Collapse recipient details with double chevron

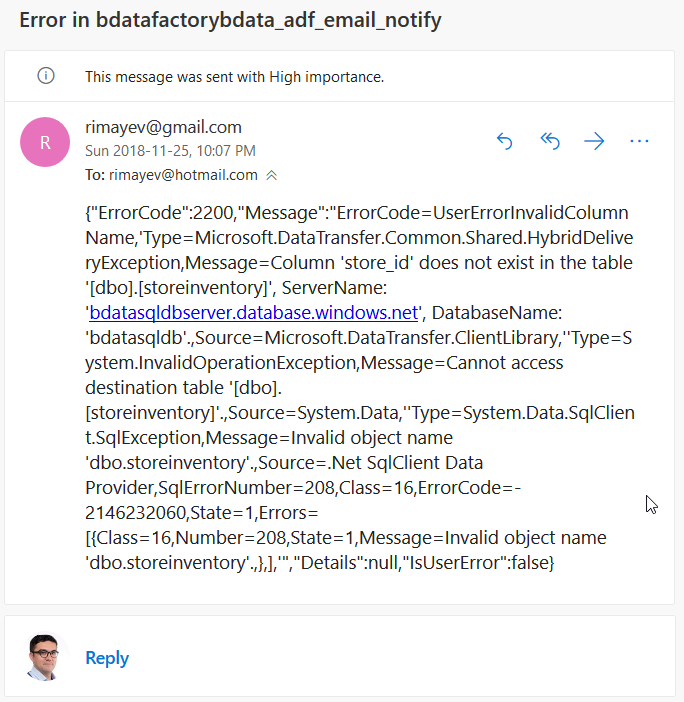[271, 175]
